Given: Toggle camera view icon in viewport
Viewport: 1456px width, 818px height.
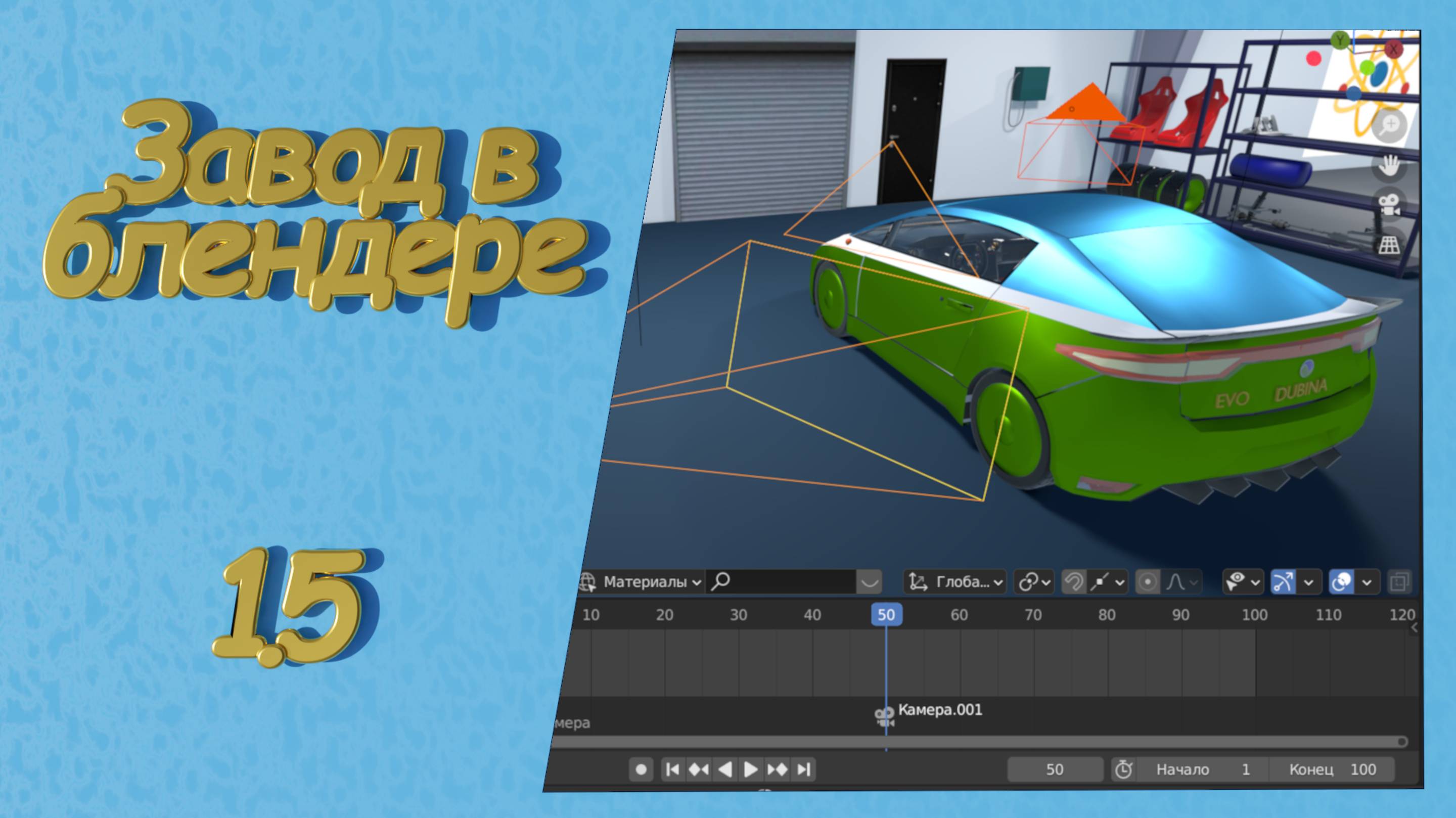Looking at the screenshot, I should [1389, 205].
